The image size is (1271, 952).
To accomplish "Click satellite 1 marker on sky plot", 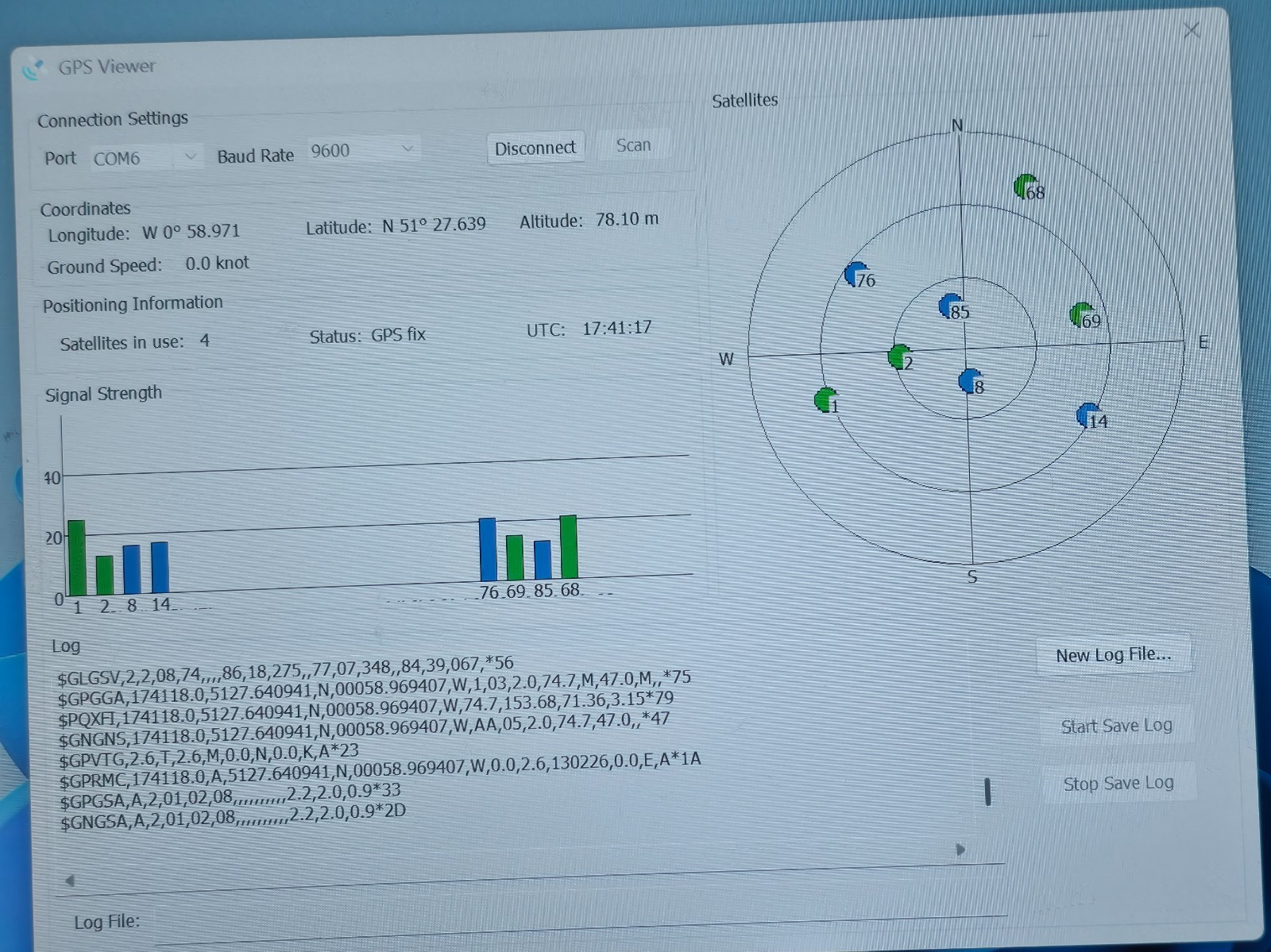I will 826,400.
